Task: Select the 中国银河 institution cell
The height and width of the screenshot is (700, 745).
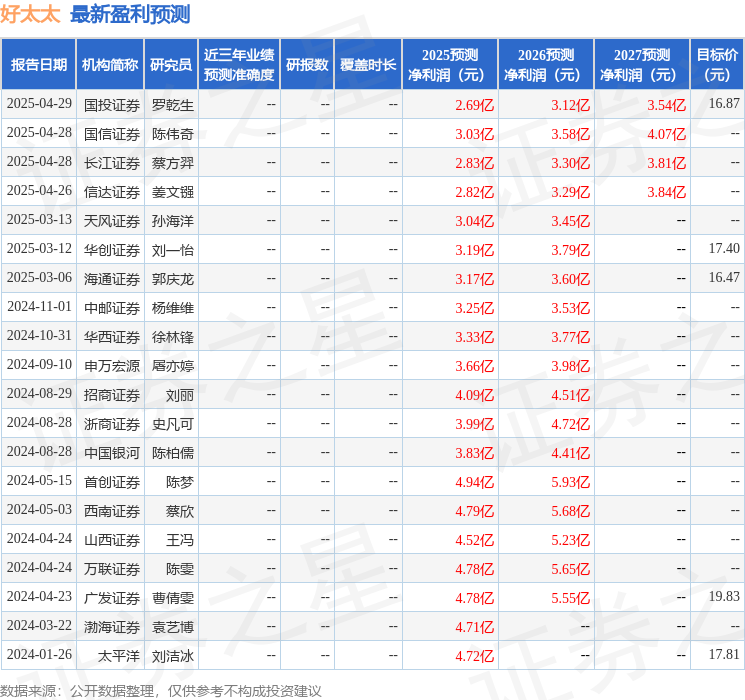Action: (112, 452)
